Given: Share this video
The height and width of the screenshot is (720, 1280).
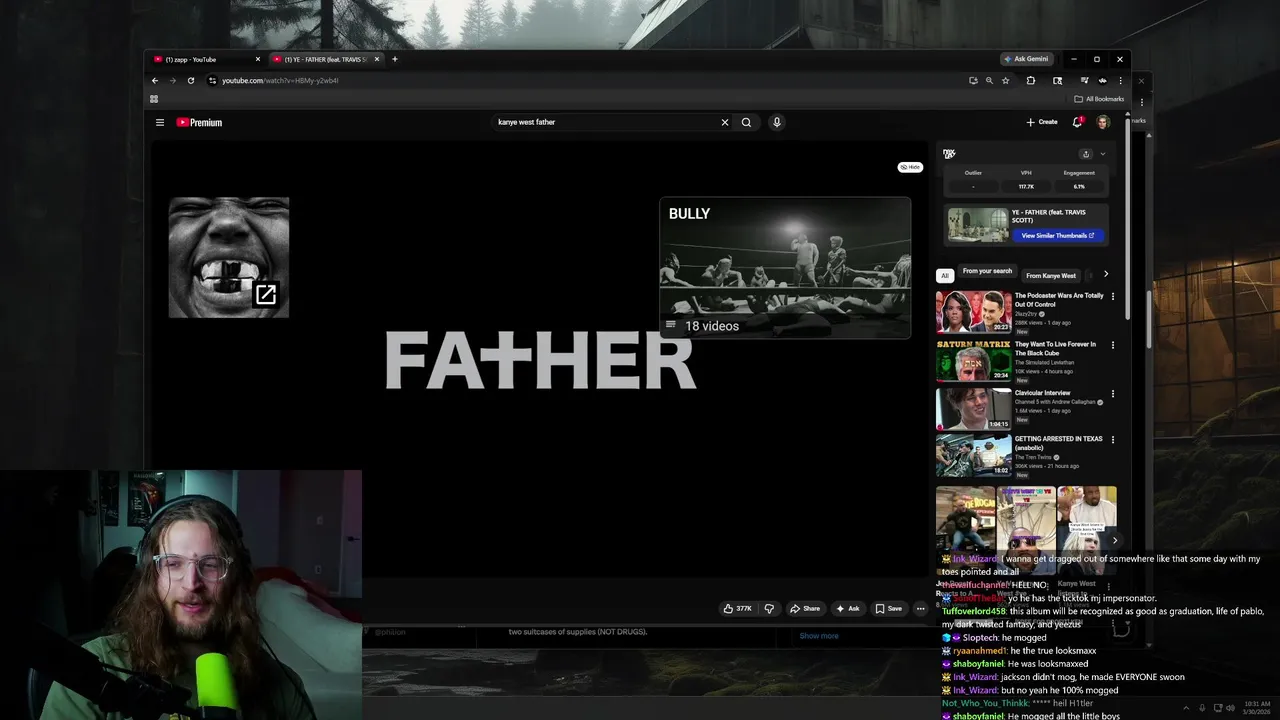Looking at the screenshot, I should 805,608.
